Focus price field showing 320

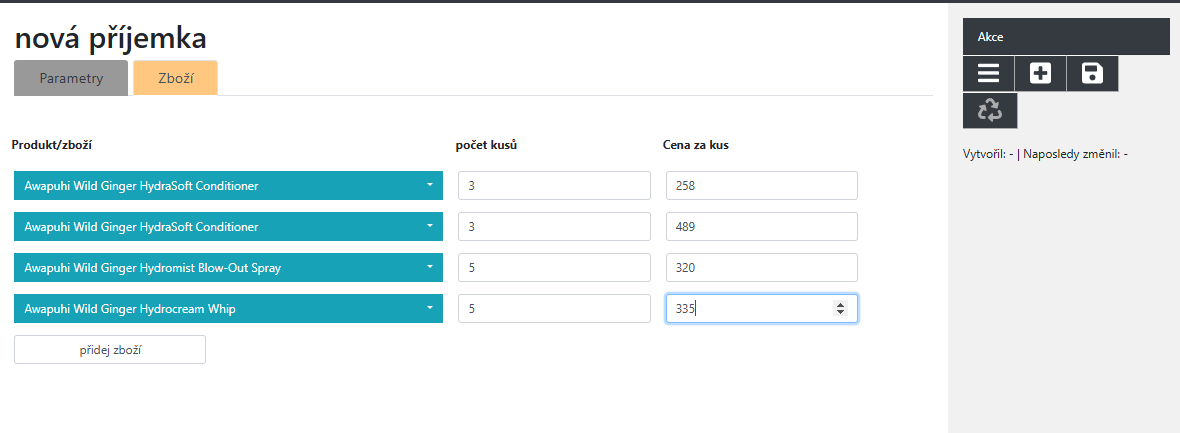pos(762,267)
